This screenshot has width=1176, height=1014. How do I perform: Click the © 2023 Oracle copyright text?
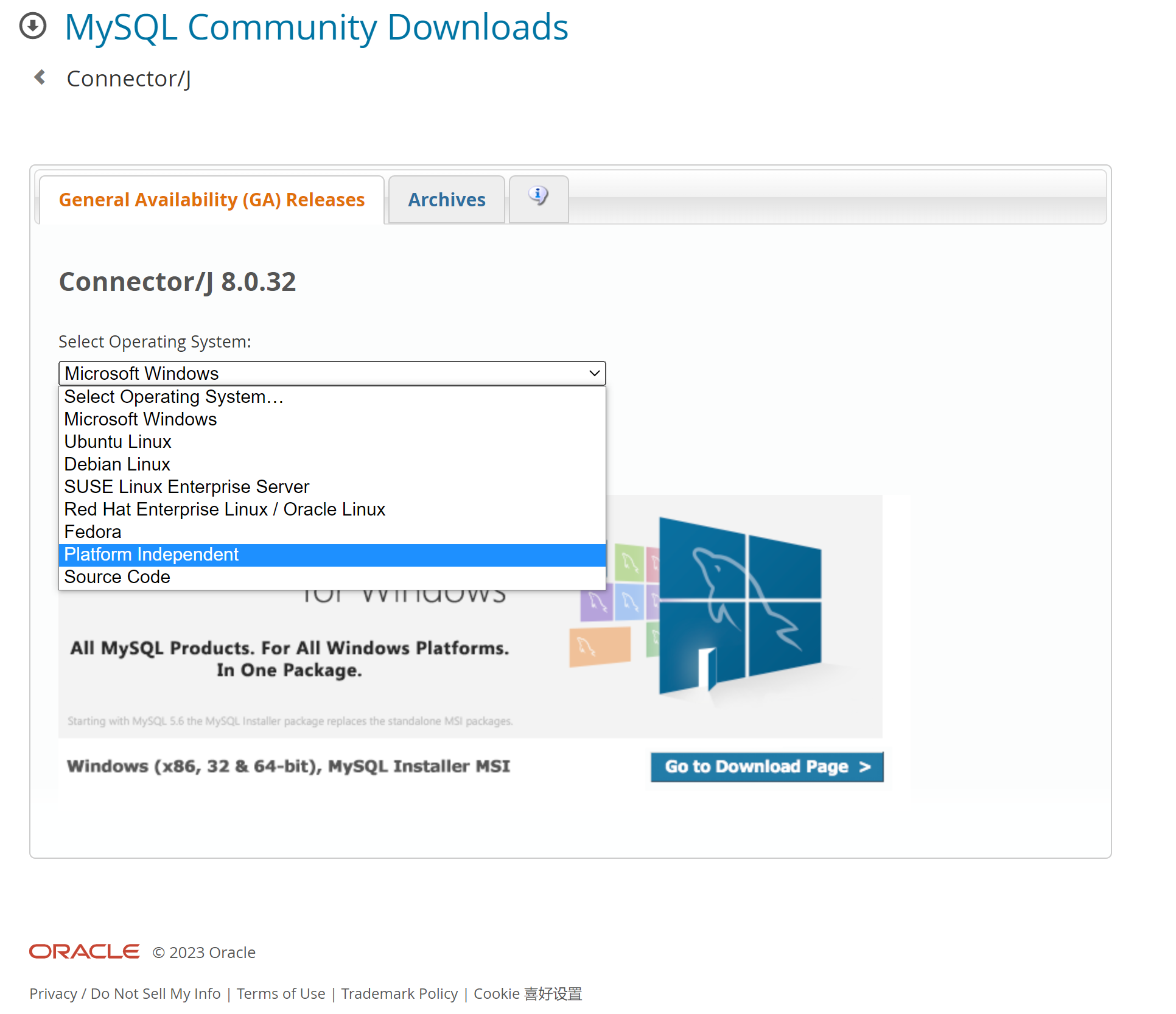point(204,952)
